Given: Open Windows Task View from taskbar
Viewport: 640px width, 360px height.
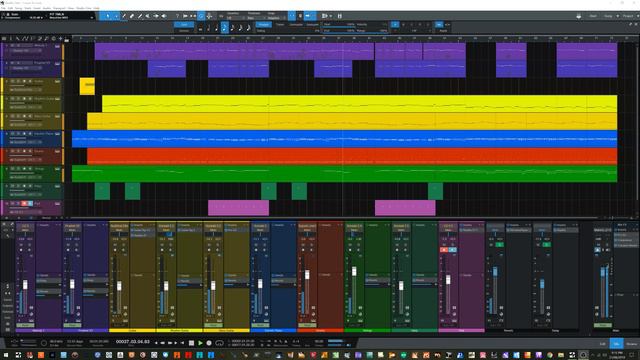Looking at the screenshot, I should tap(18, 355).
